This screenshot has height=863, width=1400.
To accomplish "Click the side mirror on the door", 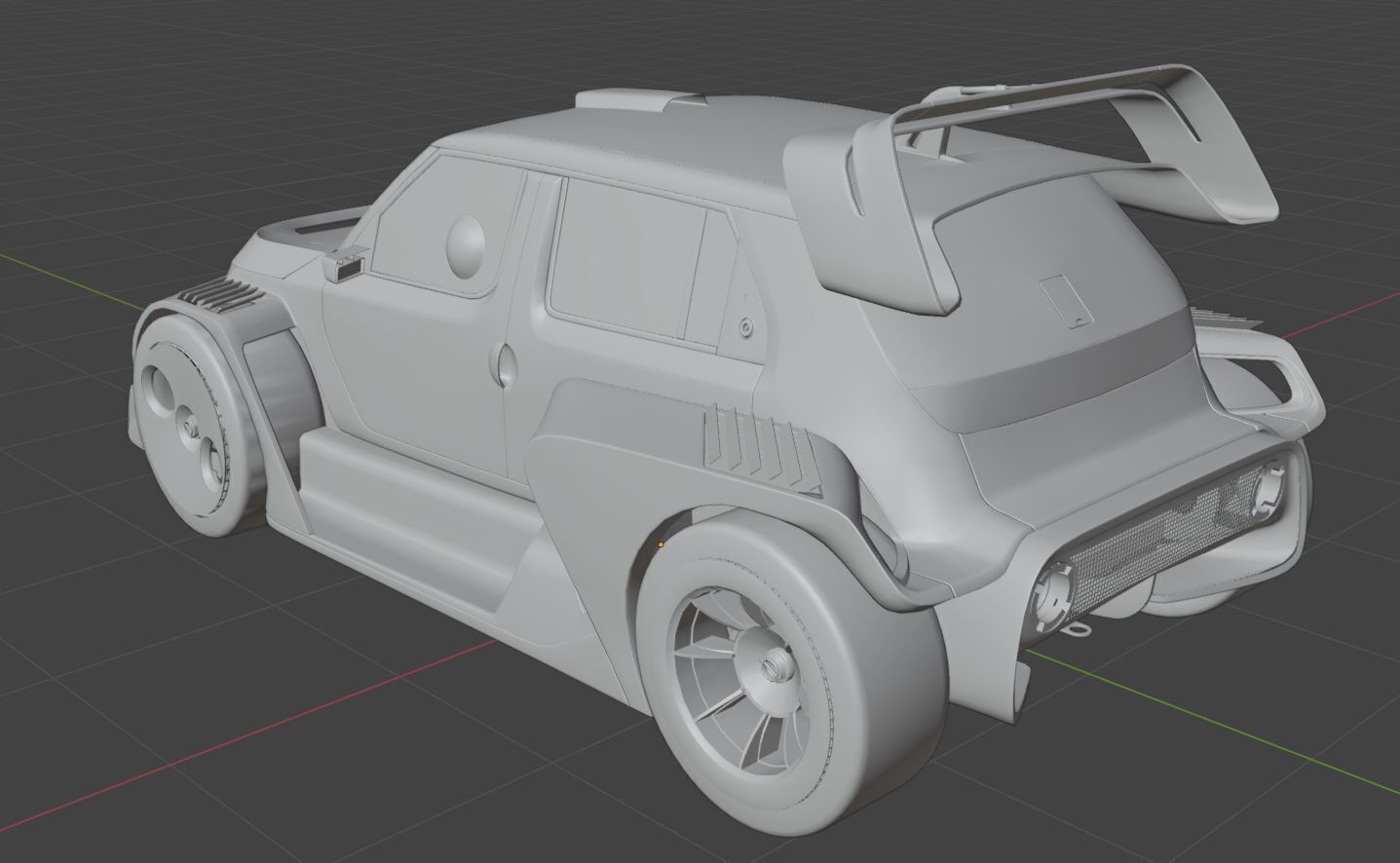I will pos(345,264).
